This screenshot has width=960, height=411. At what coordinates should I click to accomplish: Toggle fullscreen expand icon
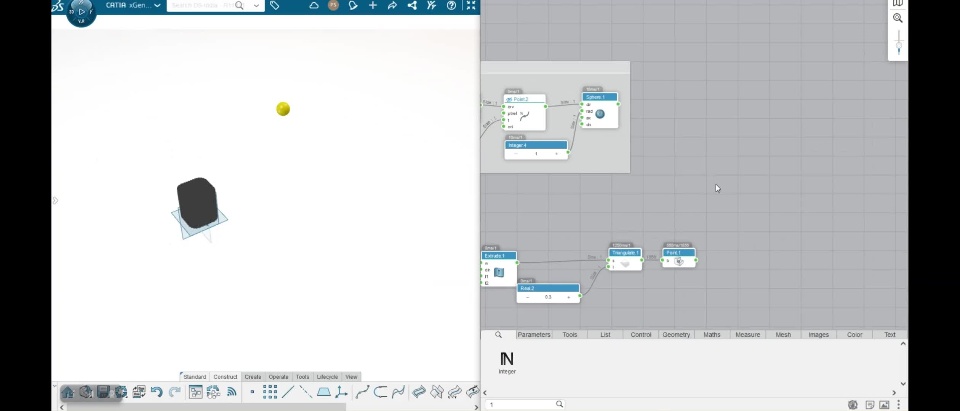(x=471, y=6)
